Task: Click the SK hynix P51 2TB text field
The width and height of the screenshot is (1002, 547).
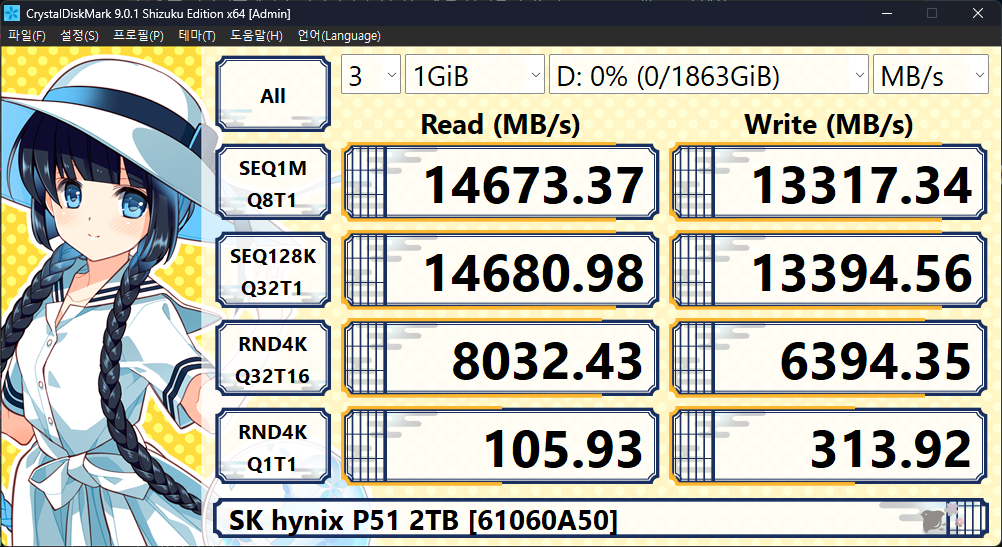Action: tap(560, 520)
